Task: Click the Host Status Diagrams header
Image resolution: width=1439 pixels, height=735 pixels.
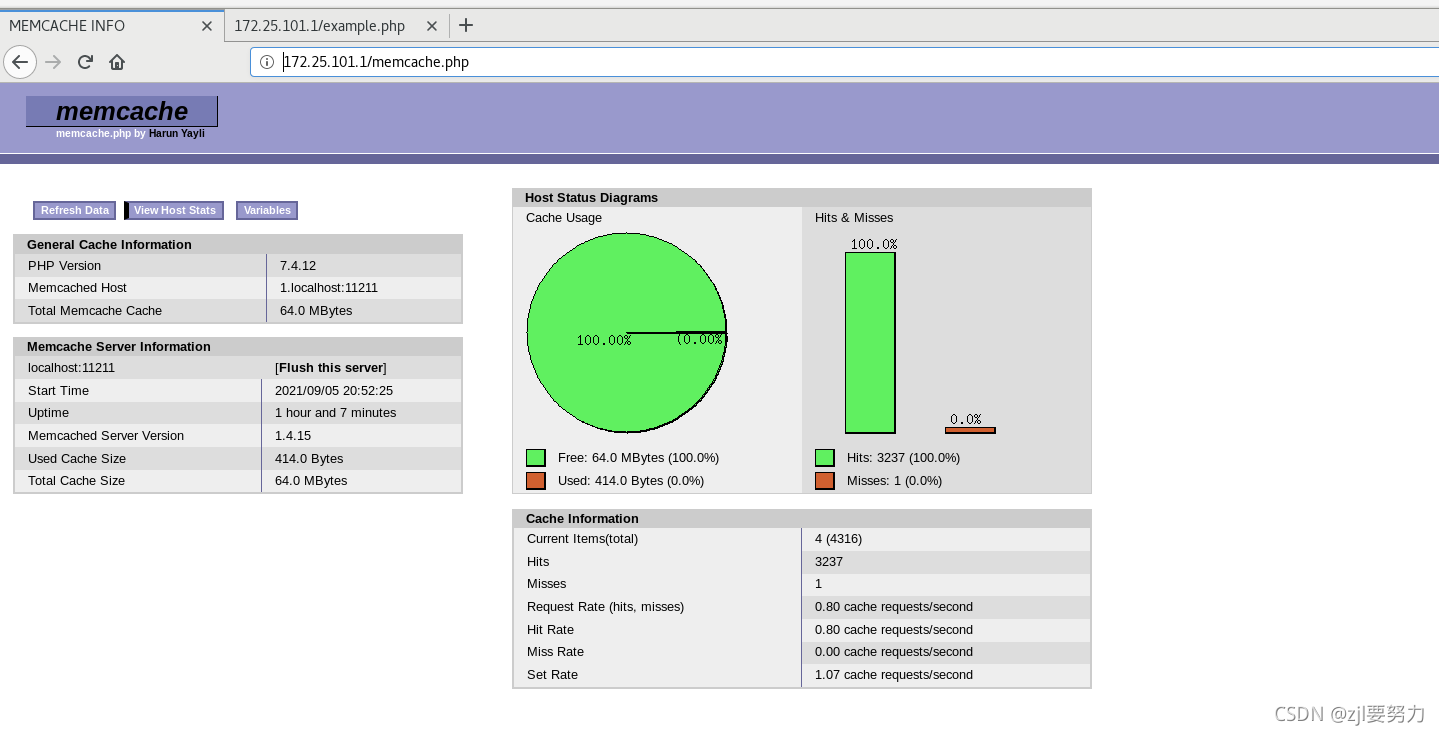Action: (591, 198)
